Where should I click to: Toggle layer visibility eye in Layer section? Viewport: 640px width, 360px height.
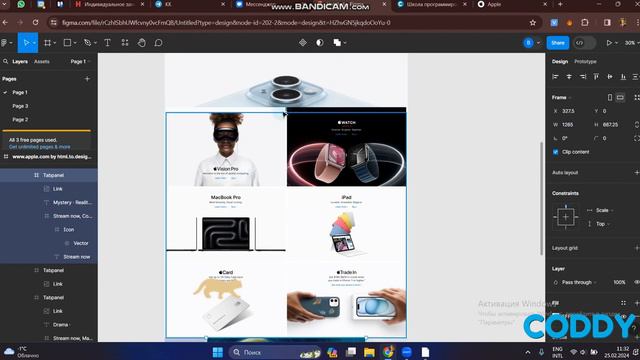(636, 282)
